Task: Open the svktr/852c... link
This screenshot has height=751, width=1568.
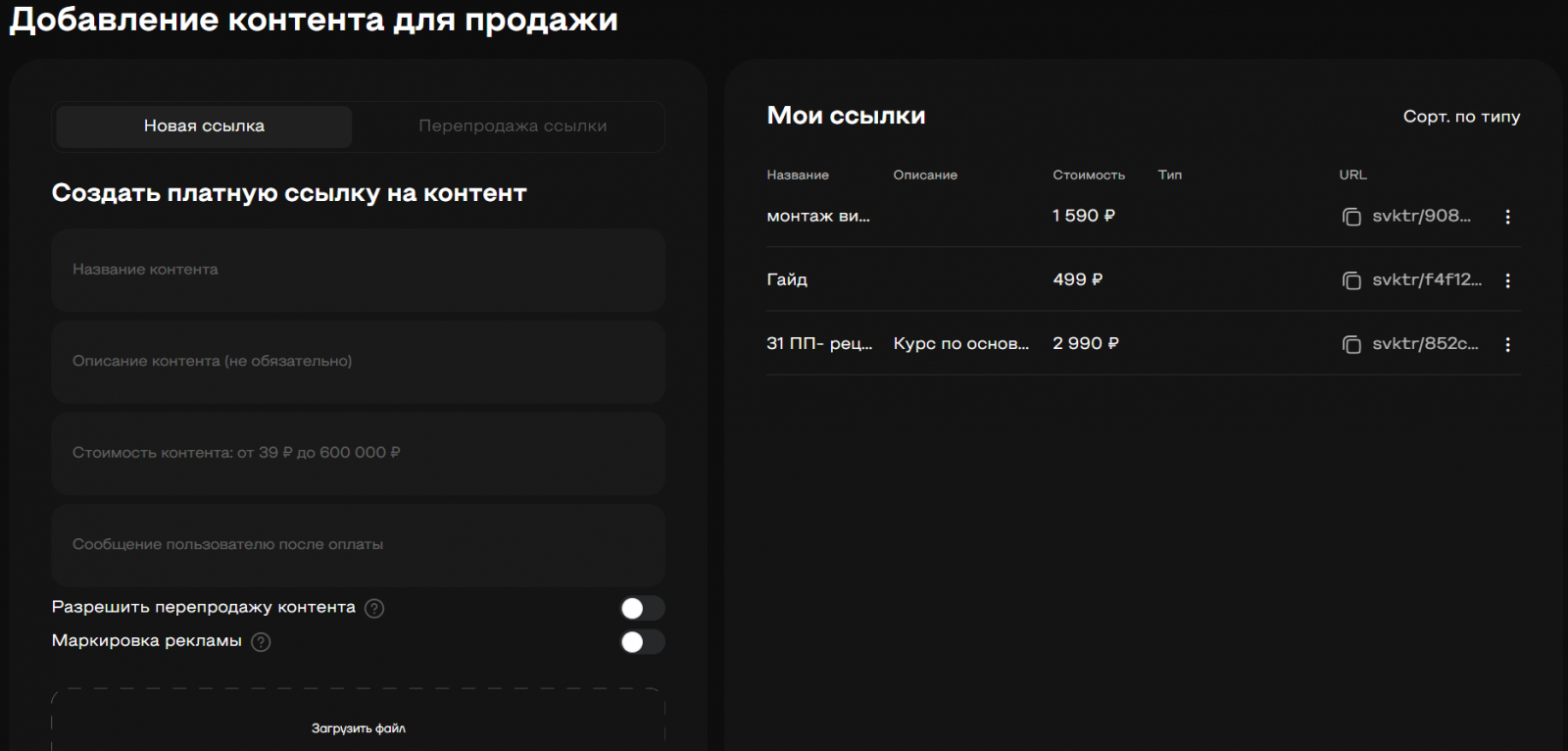Action: click(1425, 343)
